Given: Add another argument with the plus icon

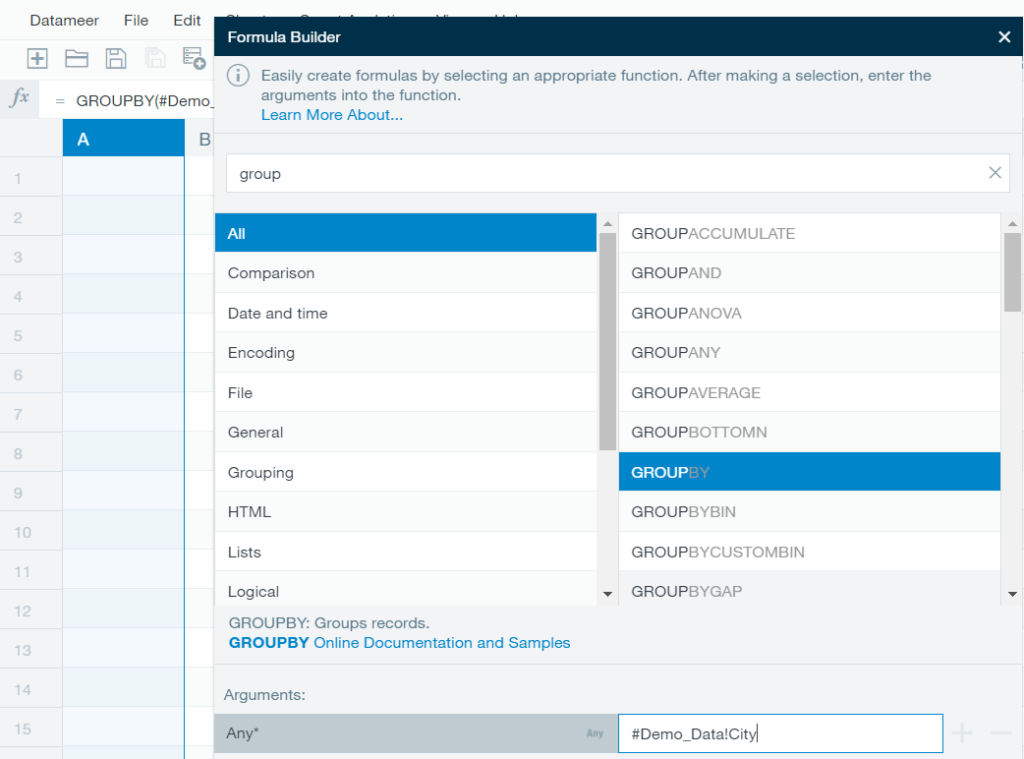Looking at the screenshot, I should point(961,733).
